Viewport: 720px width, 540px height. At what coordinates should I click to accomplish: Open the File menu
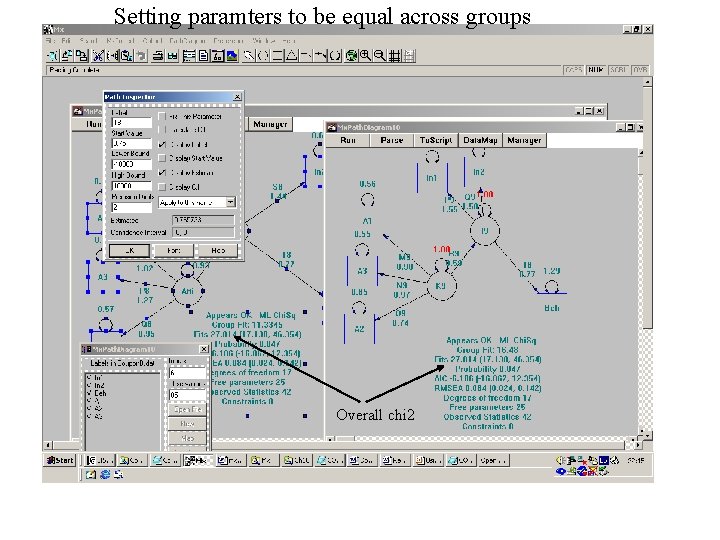(x=51, y=41)
